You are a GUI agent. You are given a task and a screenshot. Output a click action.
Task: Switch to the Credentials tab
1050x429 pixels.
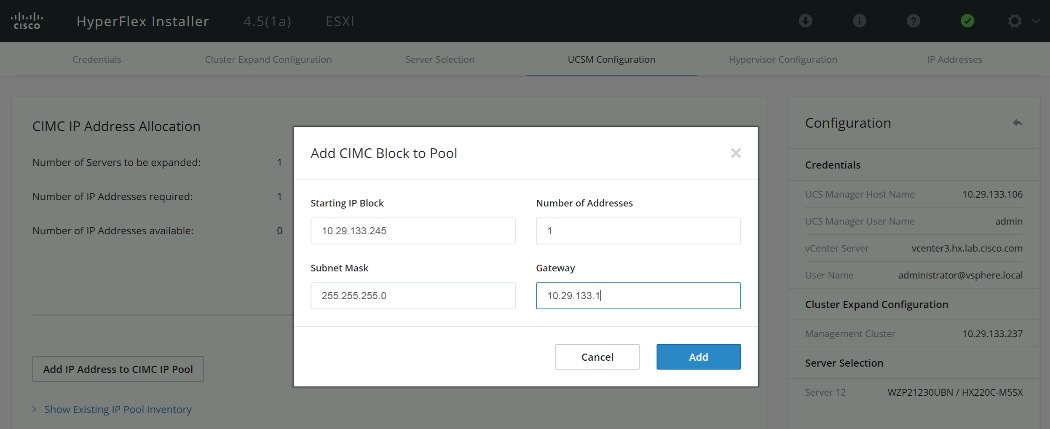click(x=96, y=60)
